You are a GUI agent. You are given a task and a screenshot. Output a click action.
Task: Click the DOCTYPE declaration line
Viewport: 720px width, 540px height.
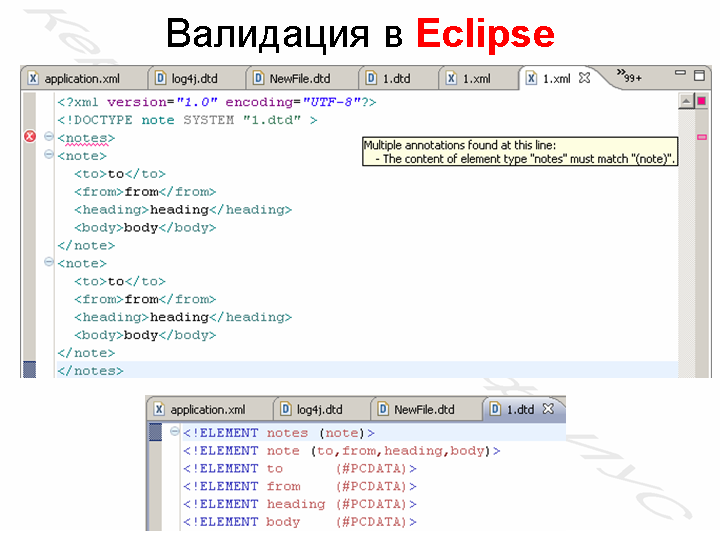coord(187,120)
